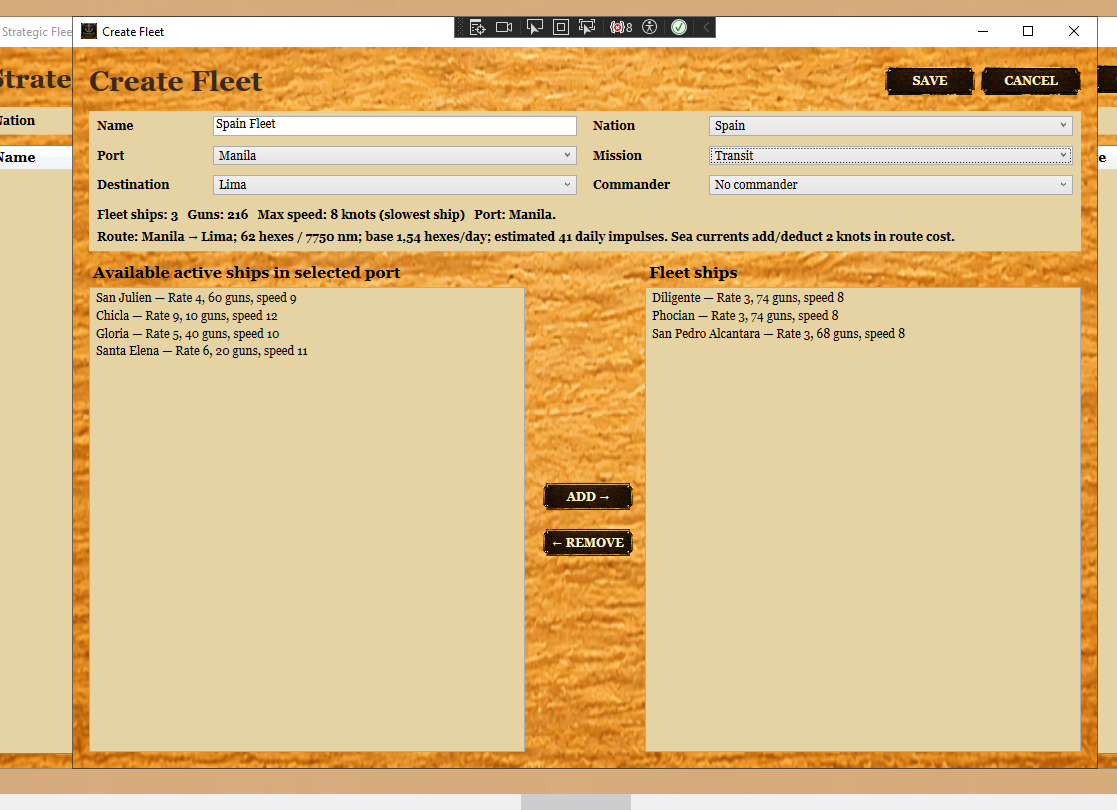Select San Pedro Alcantara fleet ship row
This screenshot has width=1117, height=810.
(x=863, y=333)
